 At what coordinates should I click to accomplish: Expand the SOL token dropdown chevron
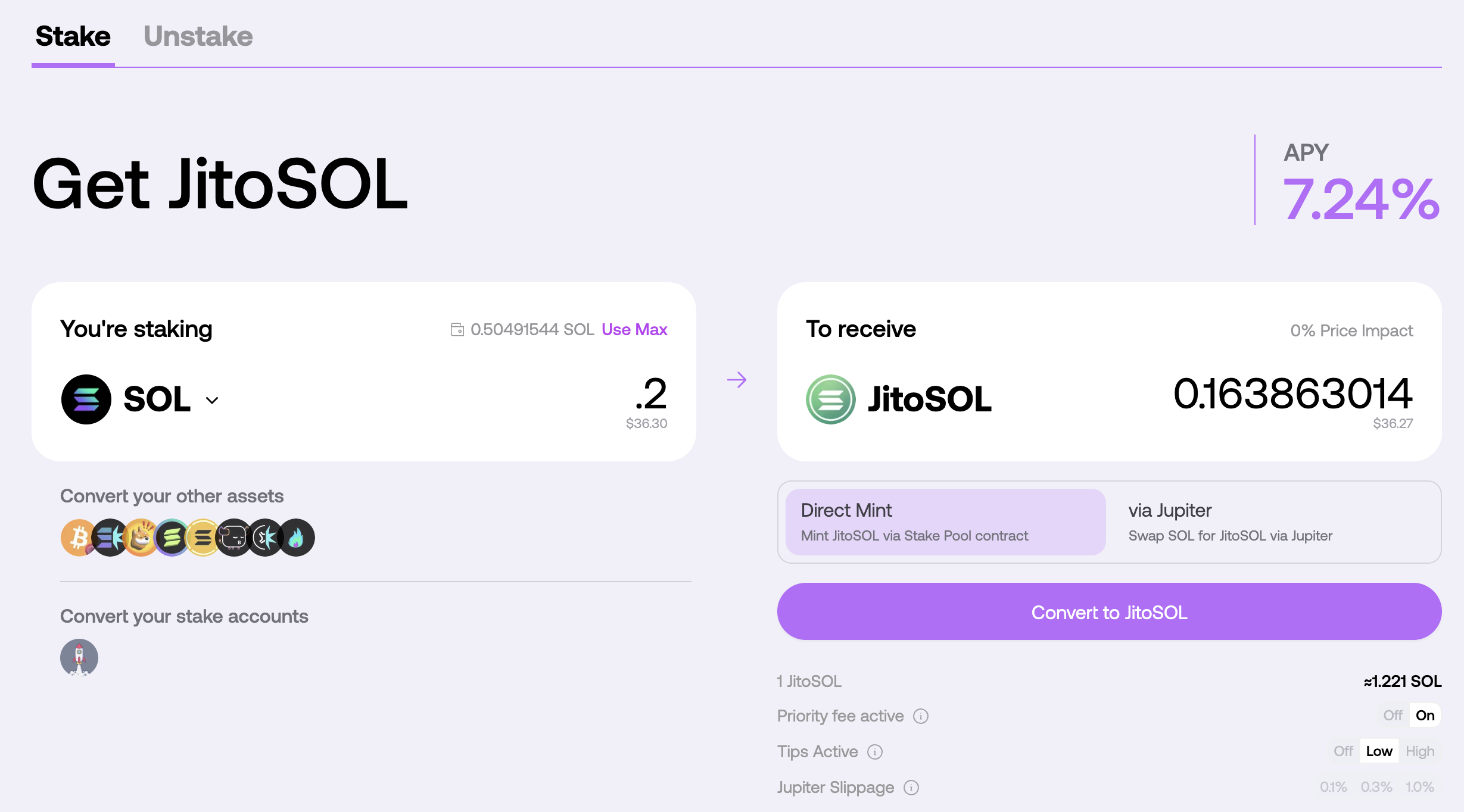(x=212, y=400)
